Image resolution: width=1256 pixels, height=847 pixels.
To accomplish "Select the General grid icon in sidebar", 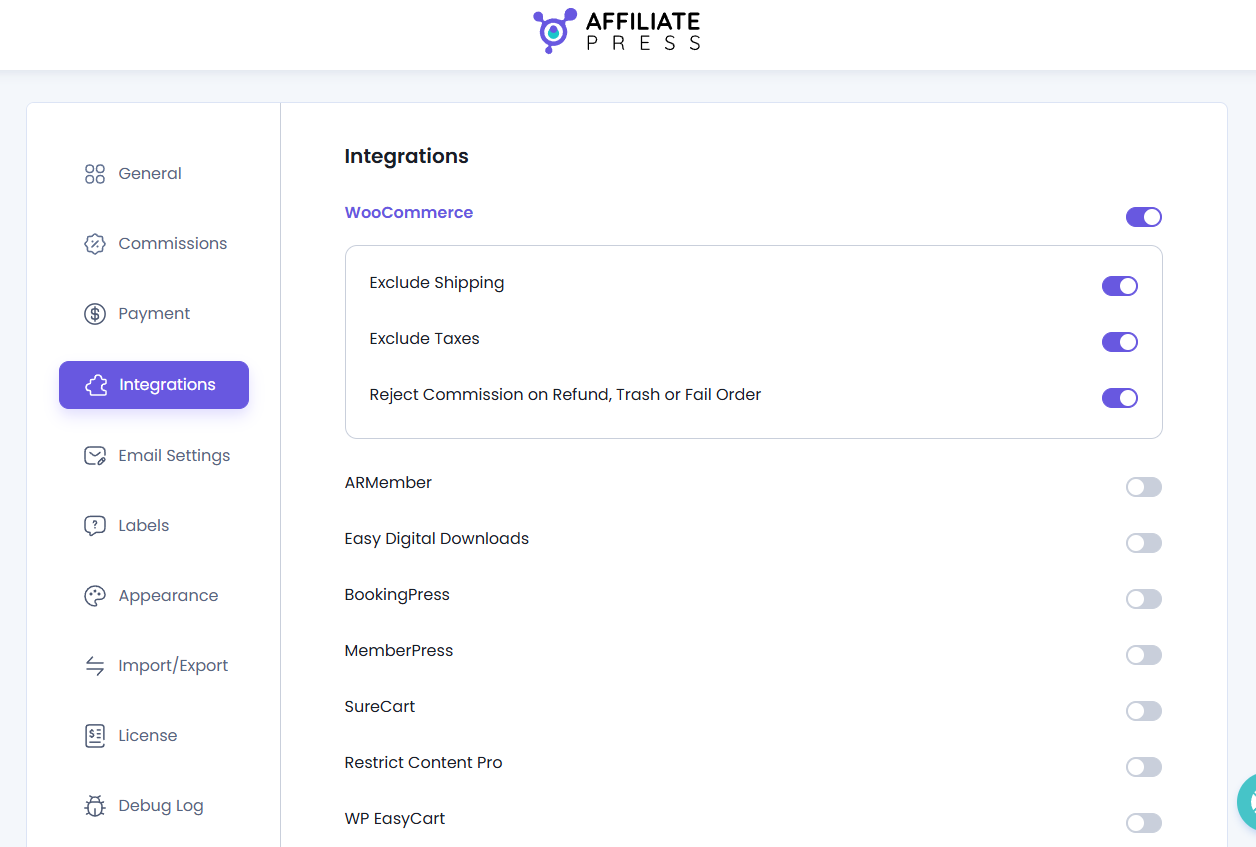I will pos(94,173).
